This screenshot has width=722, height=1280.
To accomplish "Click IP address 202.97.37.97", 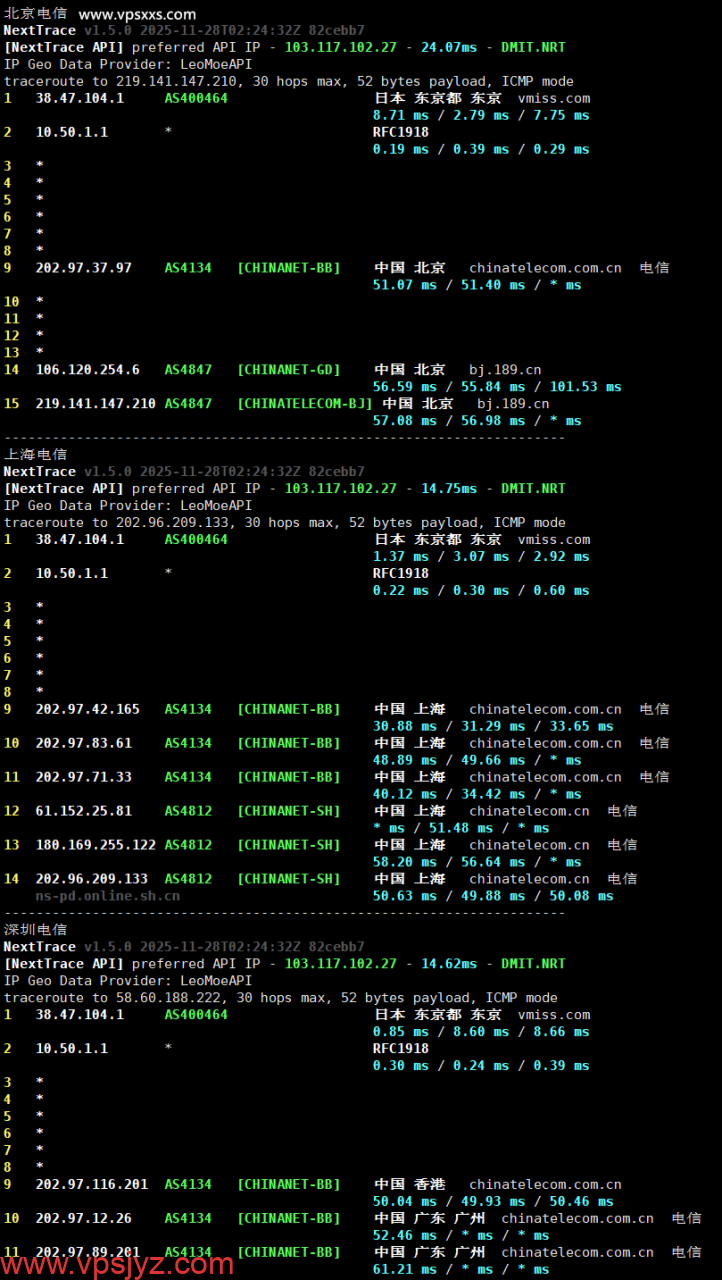I will coord(84,268).
